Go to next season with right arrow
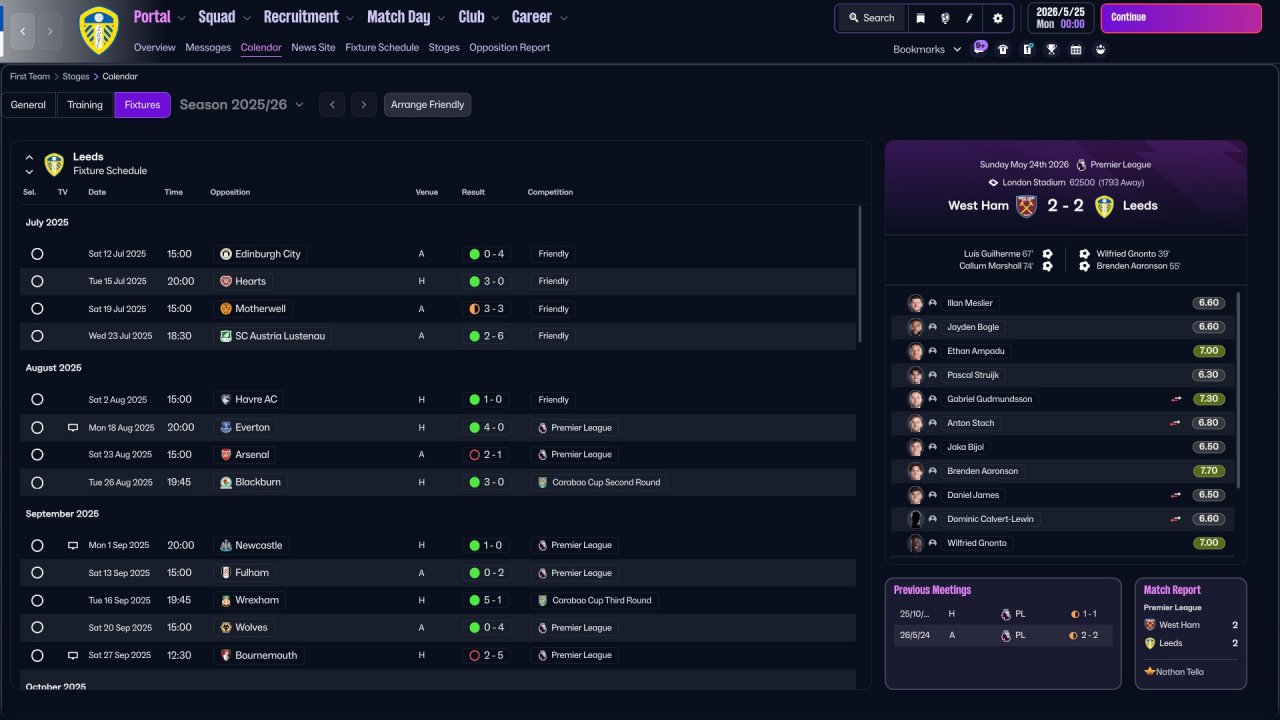The image size is (1280, 720). click(364, 105)
